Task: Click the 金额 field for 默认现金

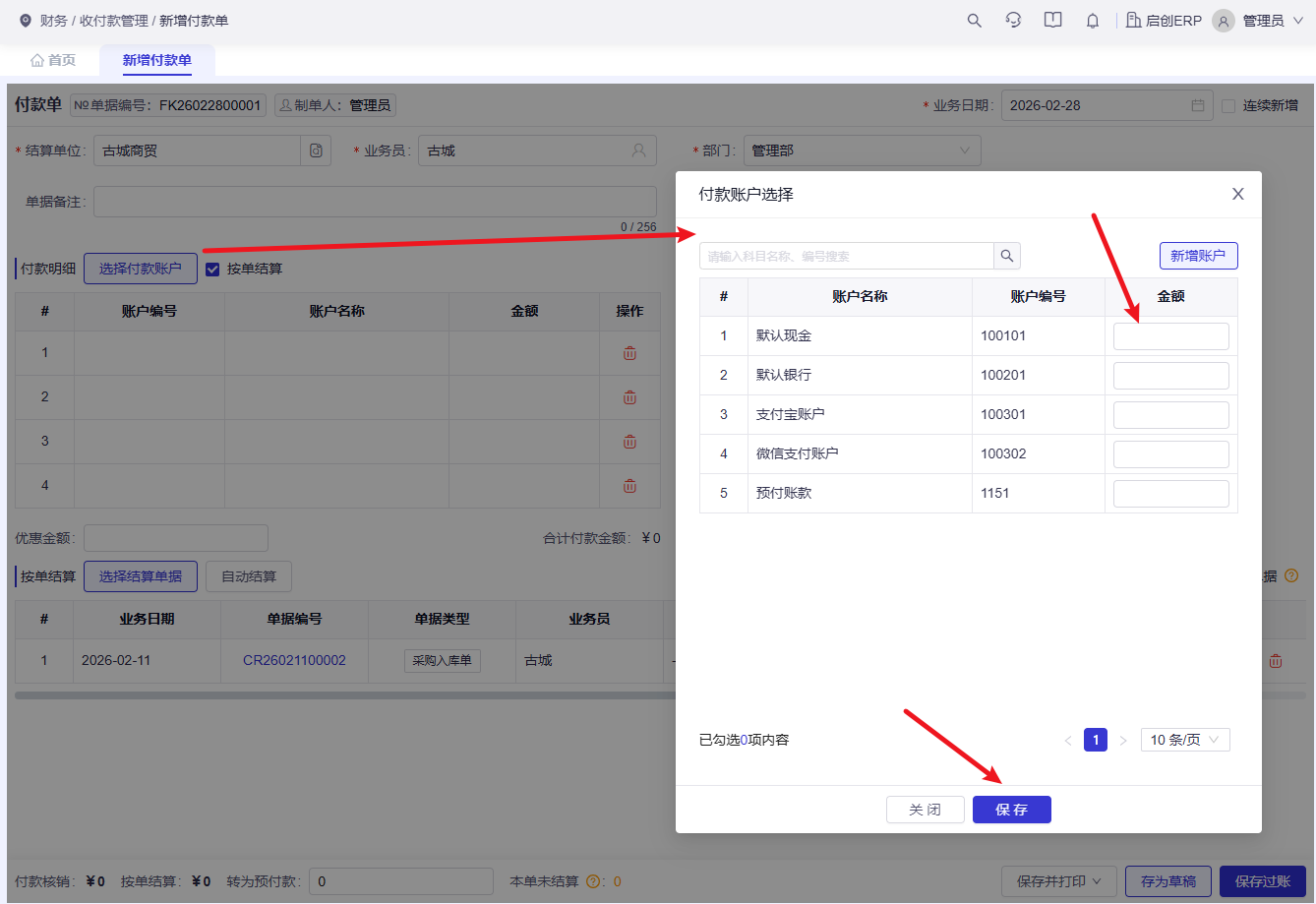Action: pyautogui.click(x=1171, y=336)
